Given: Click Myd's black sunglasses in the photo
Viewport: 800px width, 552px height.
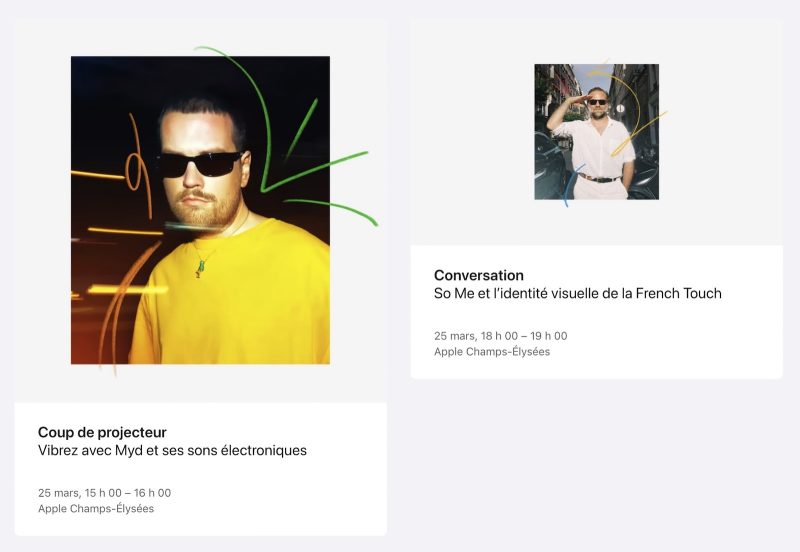Looking at the screenshot, I should click(201, 164).
